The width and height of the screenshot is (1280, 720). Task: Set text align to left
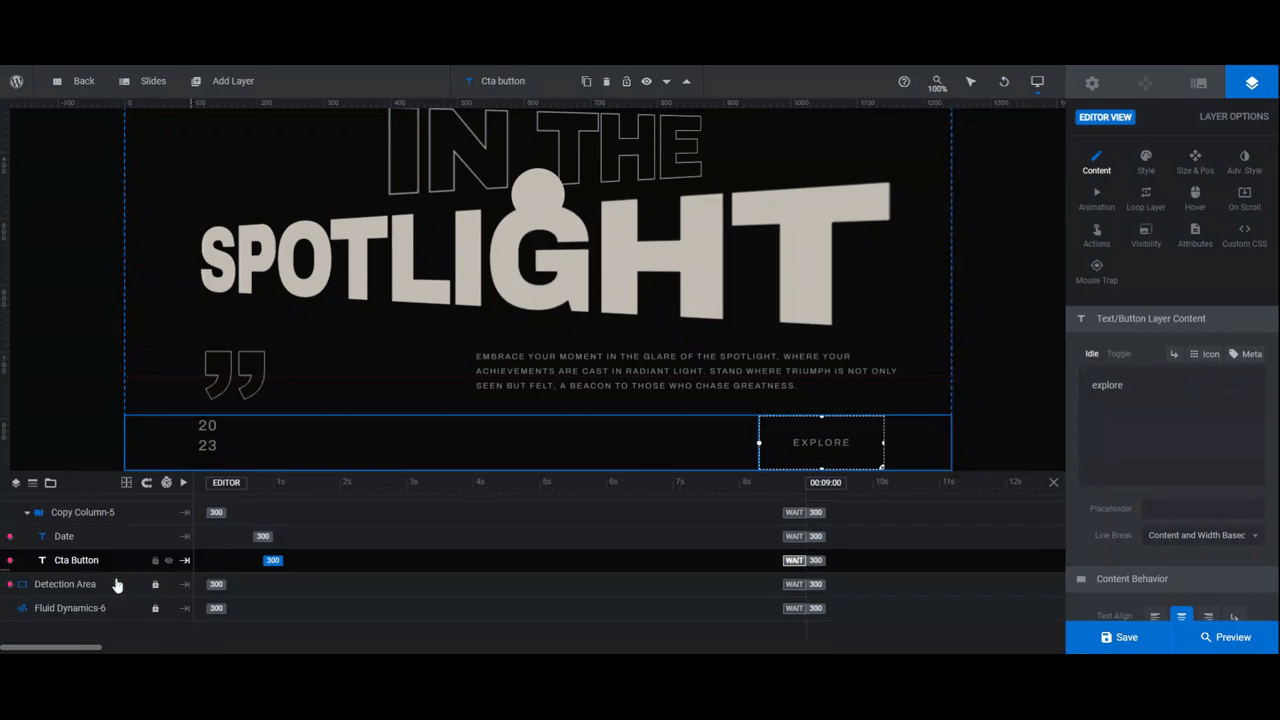coord(1155,616)
